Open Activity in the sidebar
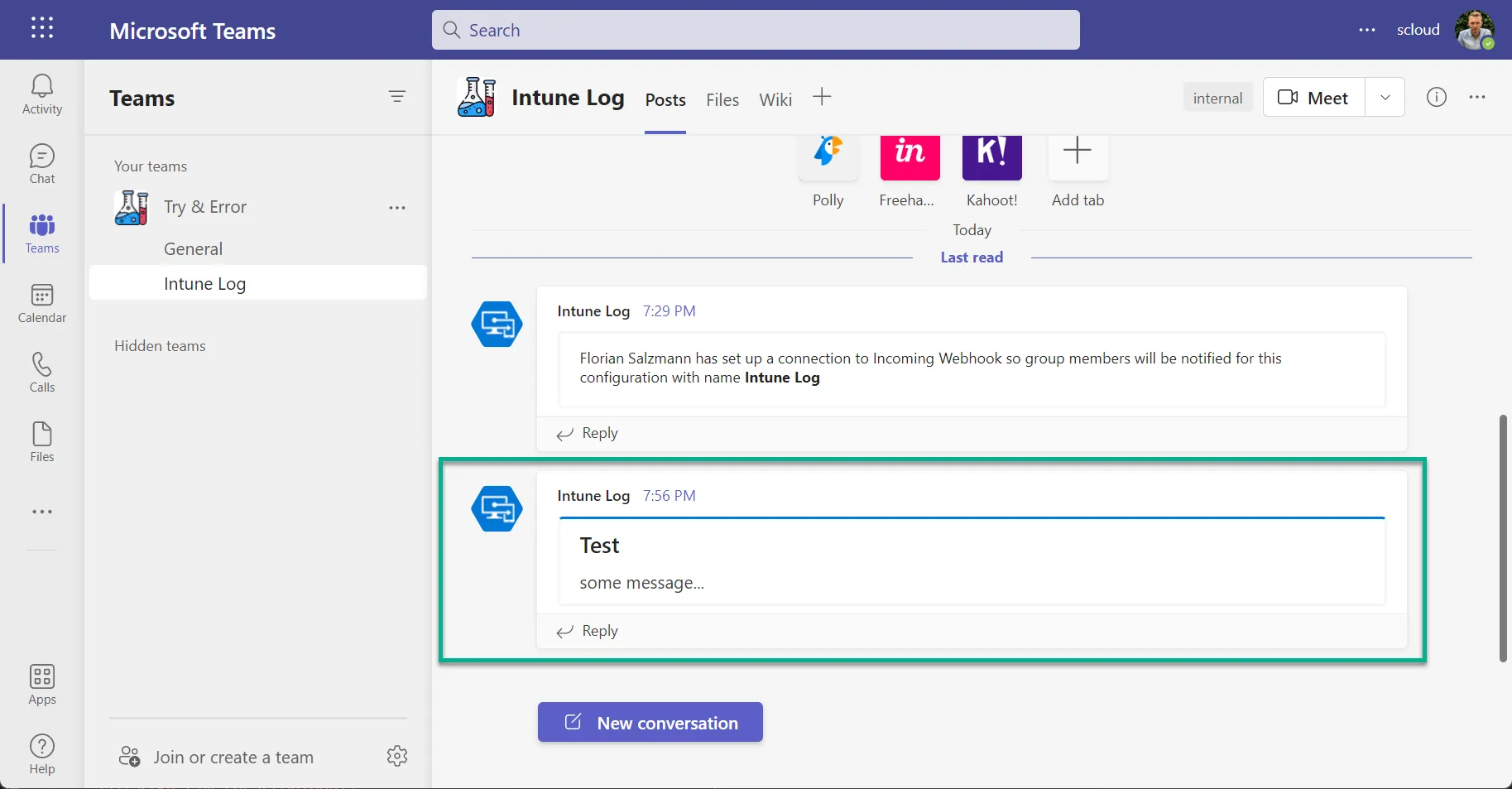Image resolution: width=1512 pixels, height=789 pixels. (42, 94)
